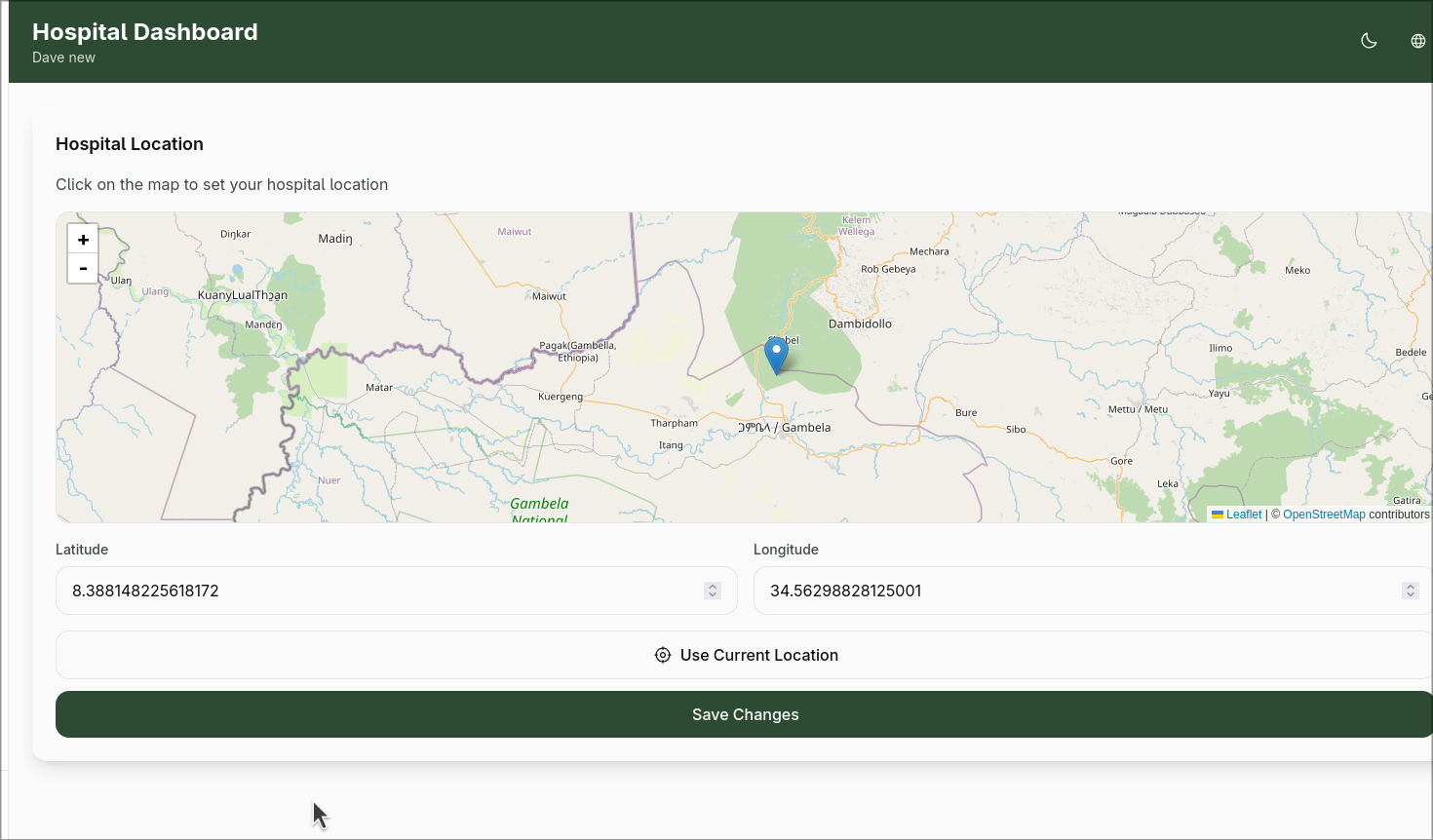
Task: Open the language globe menu
Action: [1417, 41]
